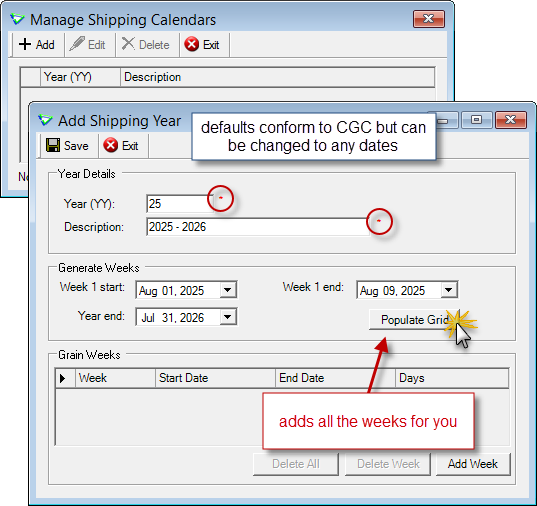Screen dimensions: 537x506
Task: Click Add in Manage Shipping Calendars toolbar
Action: tap(37, 45)
